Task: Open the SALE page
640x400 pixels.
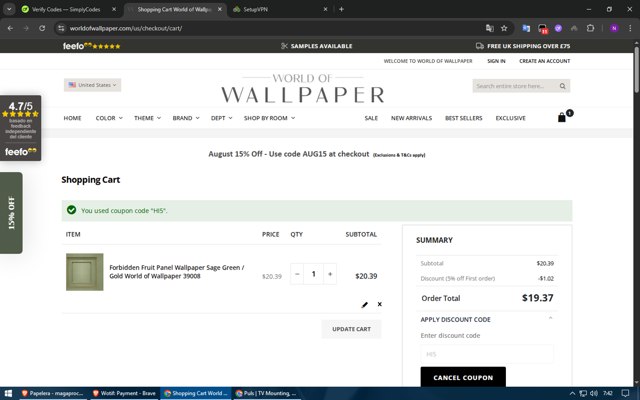Action: [x=371, y=118]
